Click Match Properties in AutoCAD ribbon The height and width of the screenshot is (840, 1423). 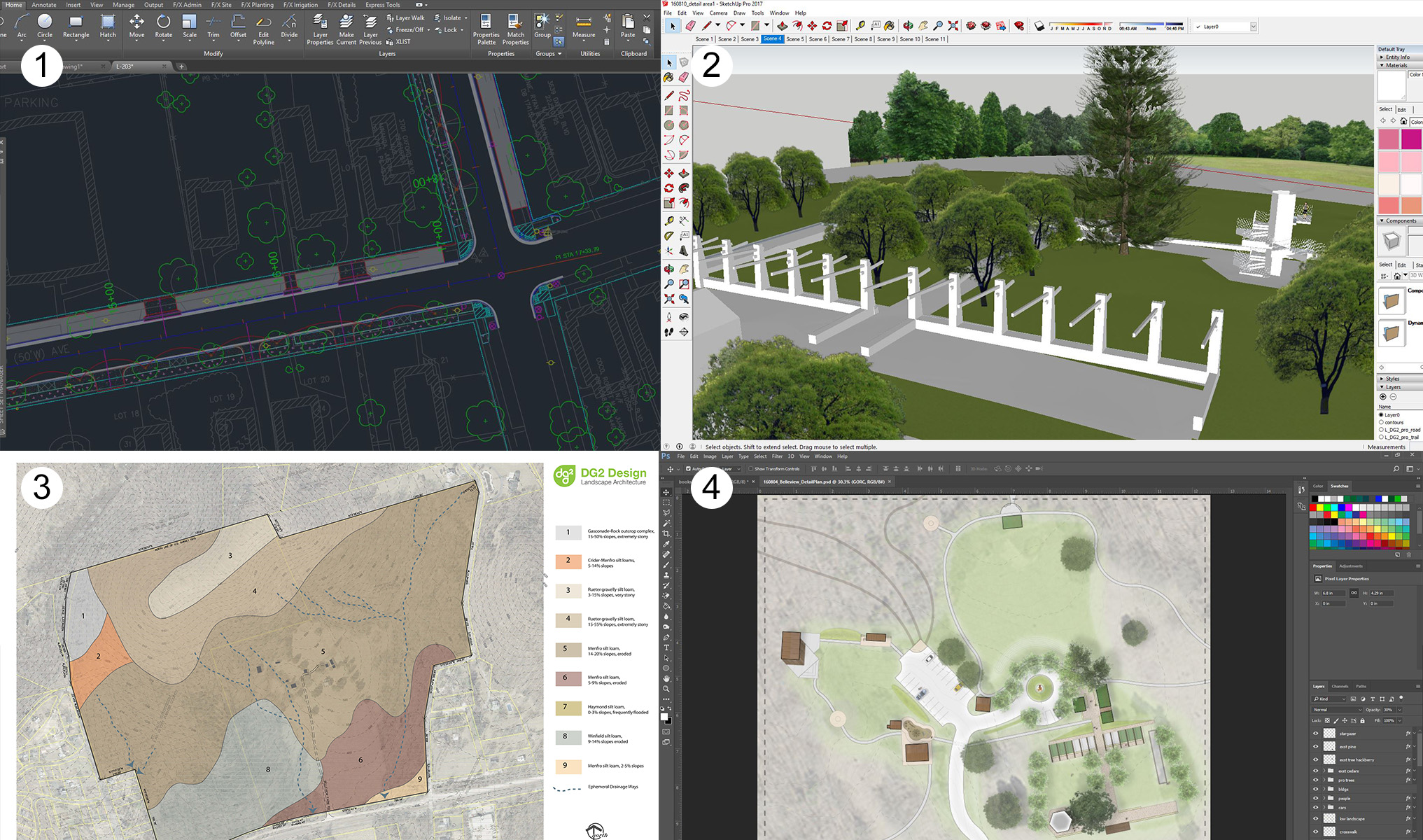[x=515, y=29]
